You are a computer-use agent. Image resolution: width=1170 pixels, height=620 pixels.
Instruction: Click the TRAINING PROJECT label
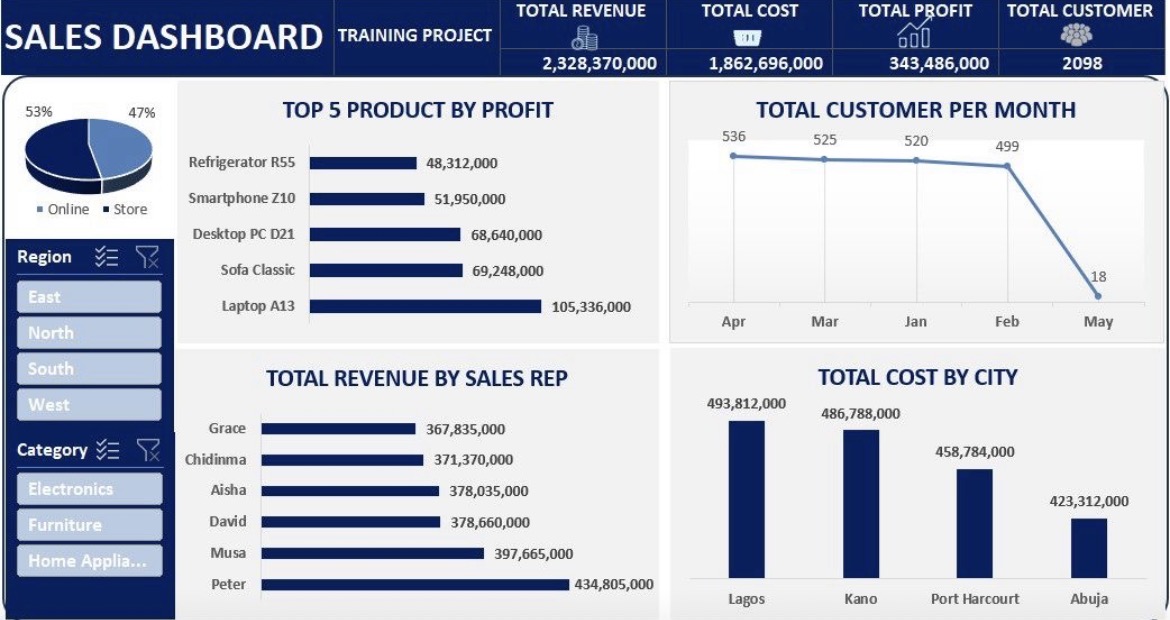[415, 35]
